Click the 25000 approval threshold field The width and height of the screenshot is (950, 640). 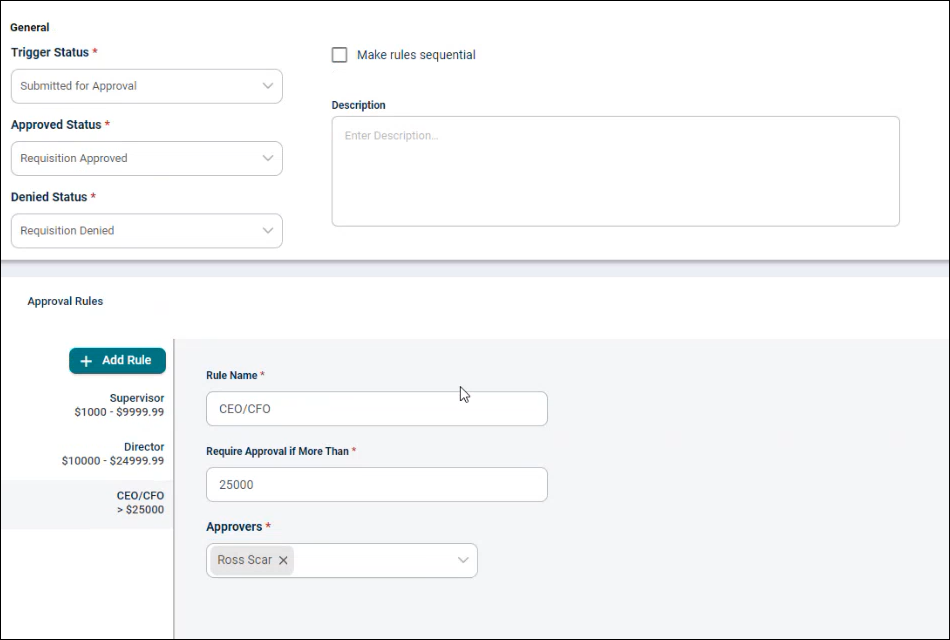coord(376,484)
